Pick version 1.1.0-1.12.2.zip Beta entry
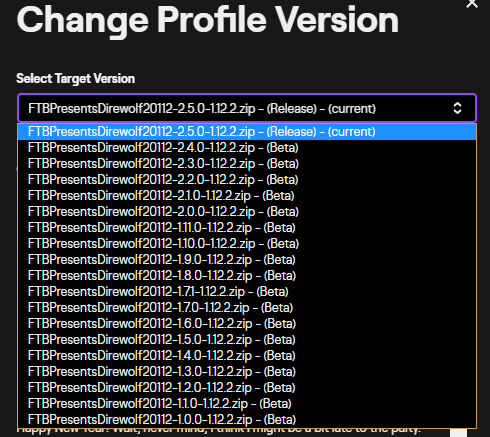 tap(247, 404)
